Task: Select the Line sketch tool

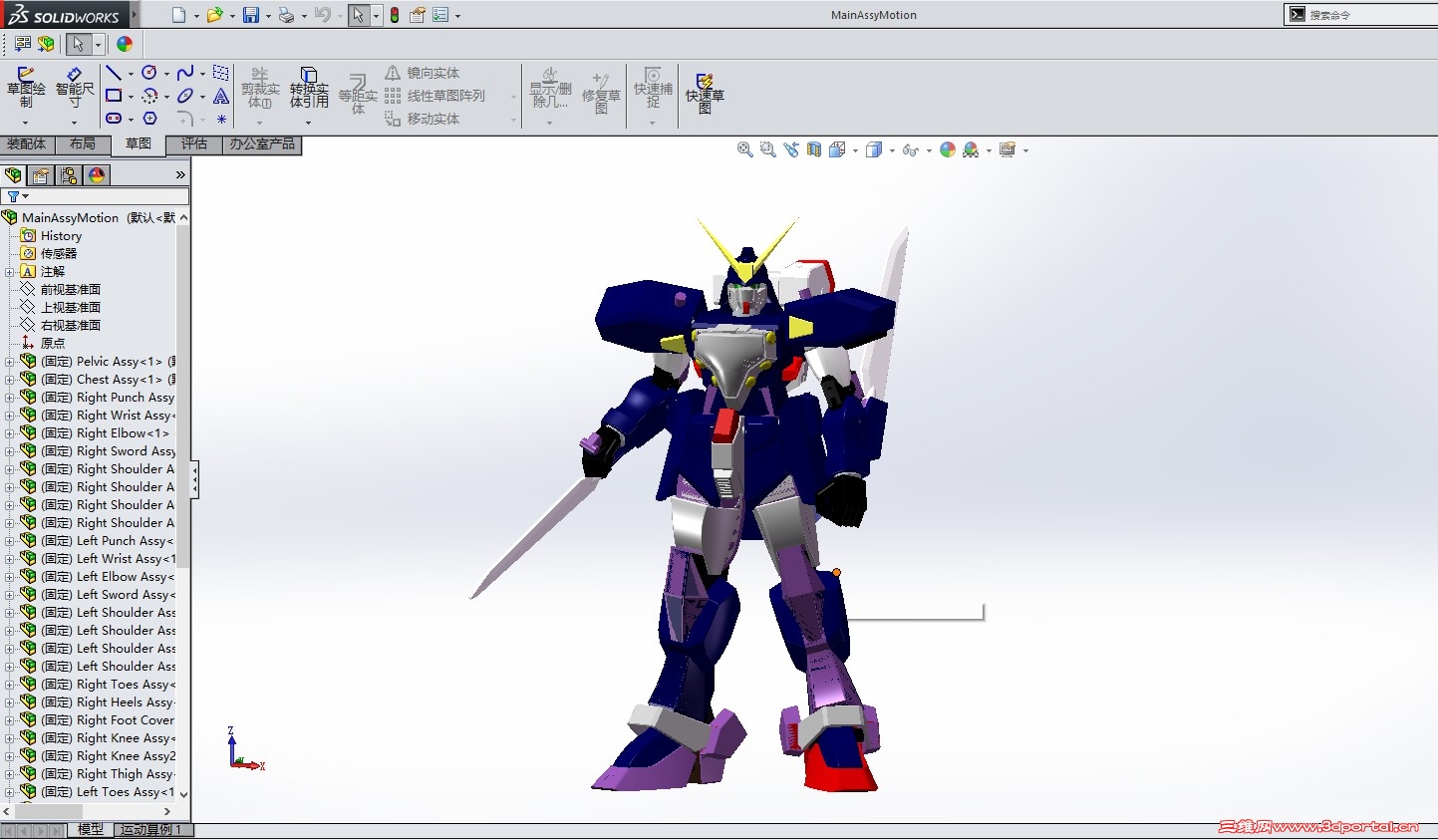Action: tap(114, 73)
